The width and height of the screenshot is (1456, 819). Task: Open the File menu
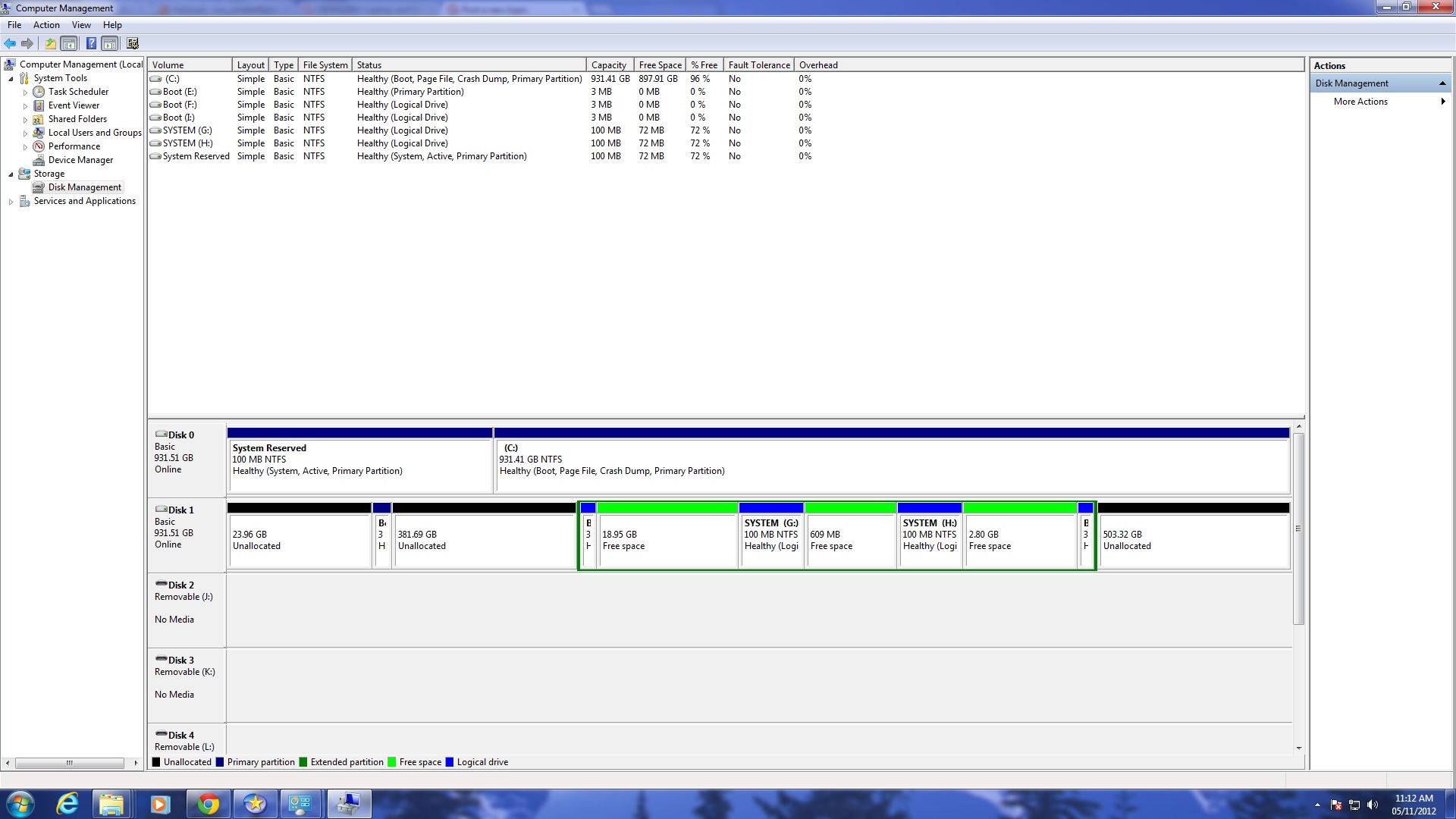pos(14,25)
